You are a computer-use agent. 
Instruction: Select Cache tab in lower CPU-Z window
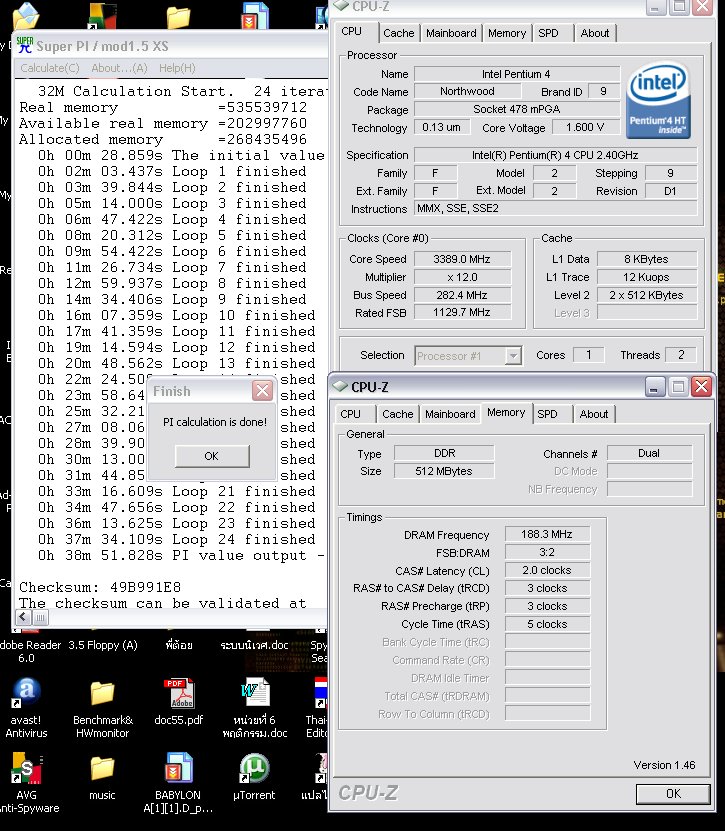point(397,414)
